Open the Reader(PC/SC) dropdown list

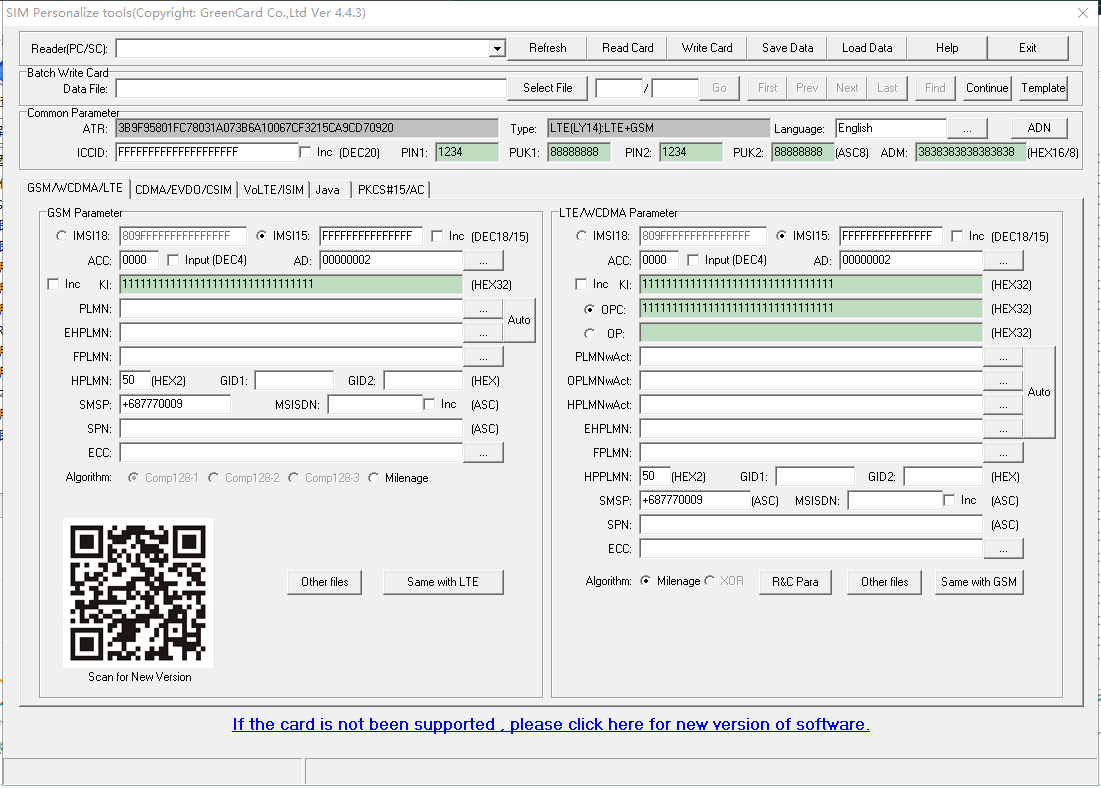(496, 48)
